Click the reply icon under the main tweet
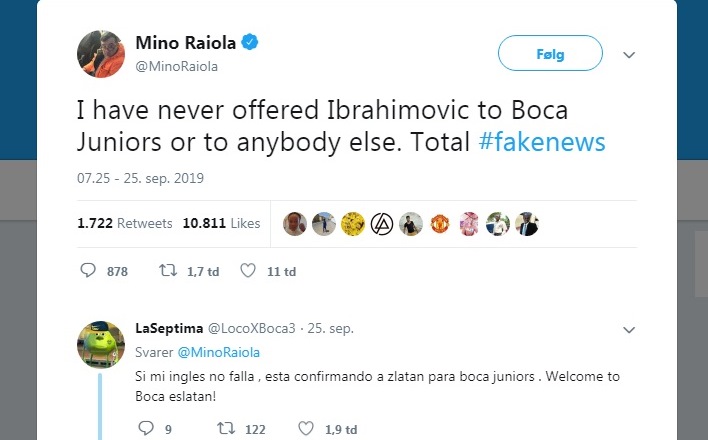 (x=88, y=271)
